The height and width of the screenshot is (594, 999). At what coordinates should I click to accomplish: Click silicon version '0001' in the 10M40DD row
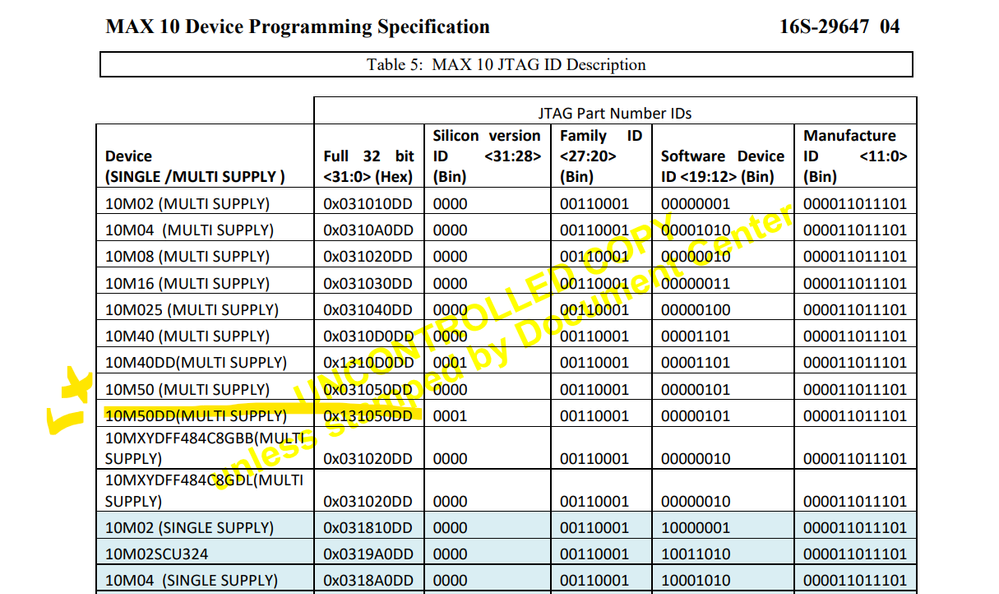click(x=450, y=363)
